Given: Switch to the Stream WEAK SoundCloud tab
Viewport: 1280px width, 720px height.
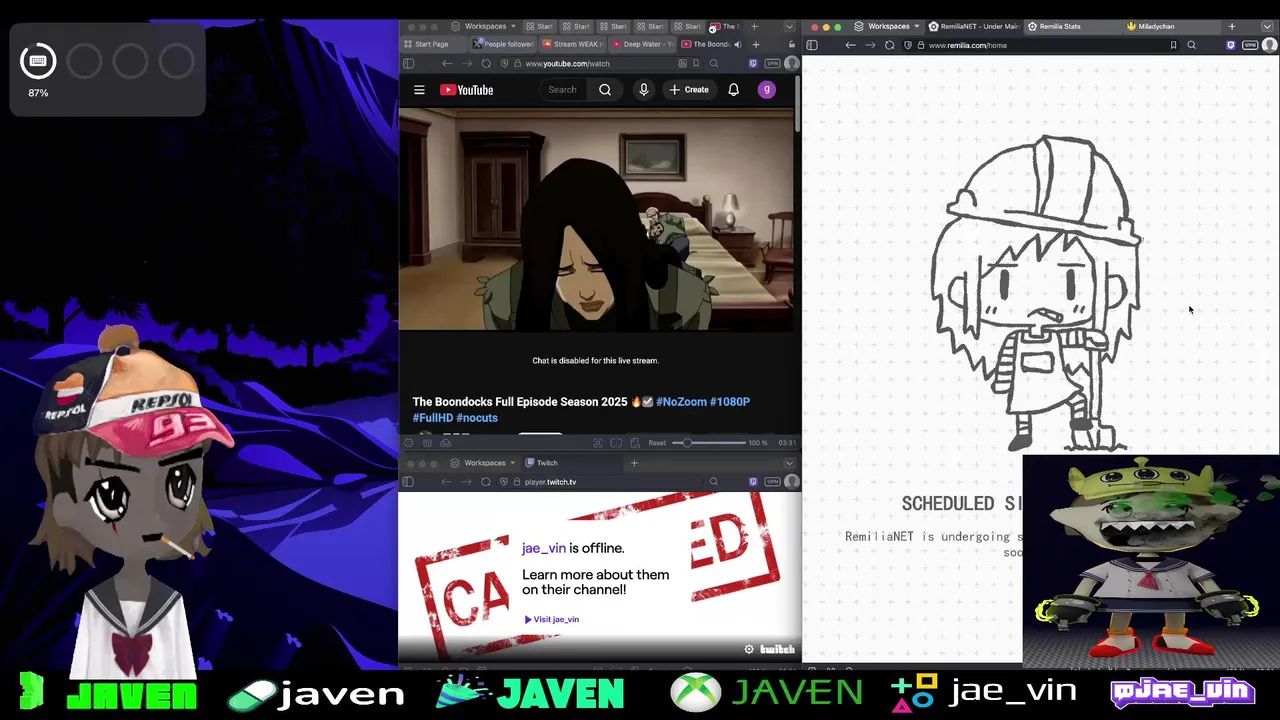Looking at the screenshot, I should point(574,44).
